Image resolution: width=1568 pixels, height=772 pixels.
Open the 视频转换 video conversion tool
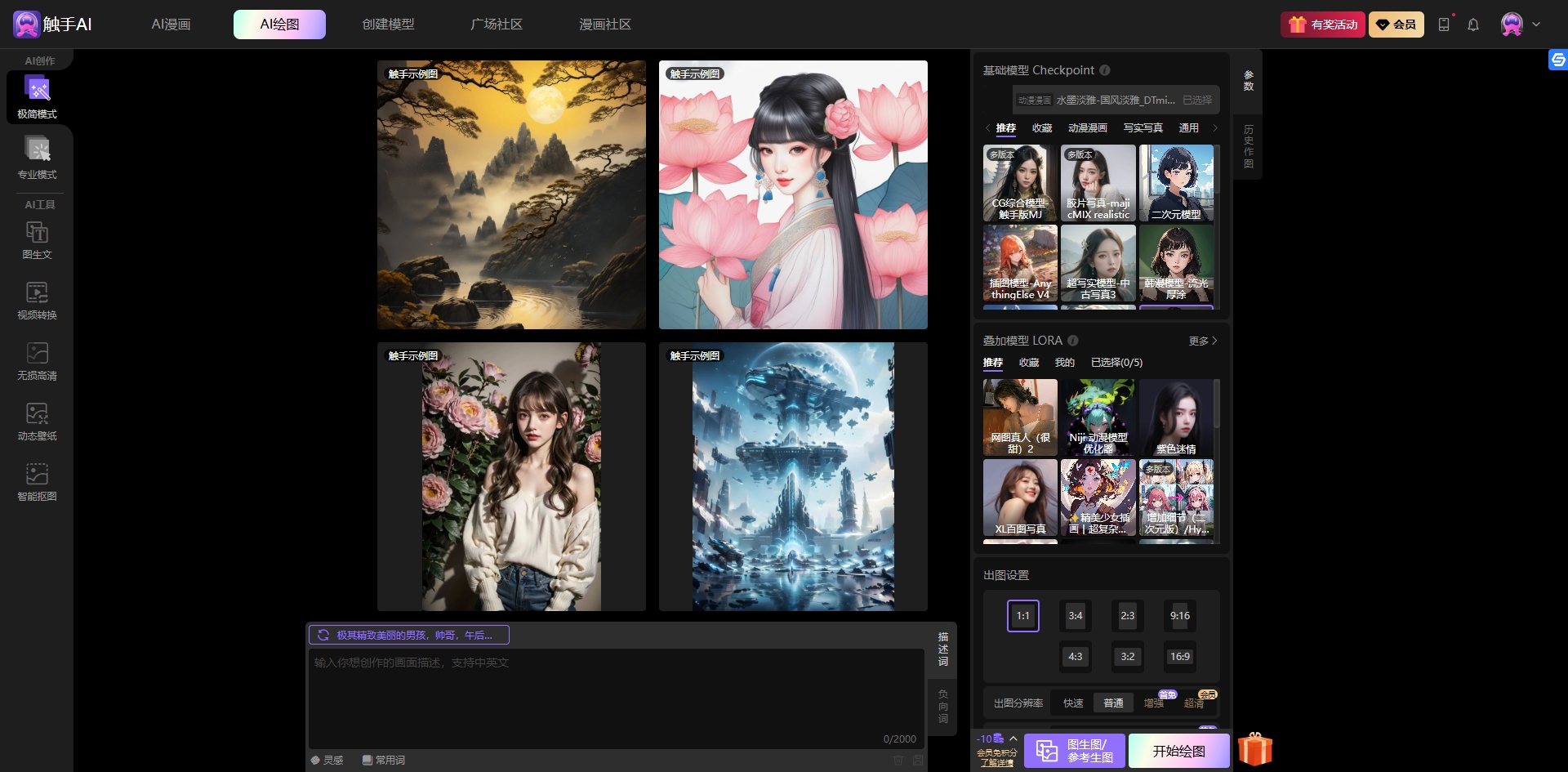point(37,301)
